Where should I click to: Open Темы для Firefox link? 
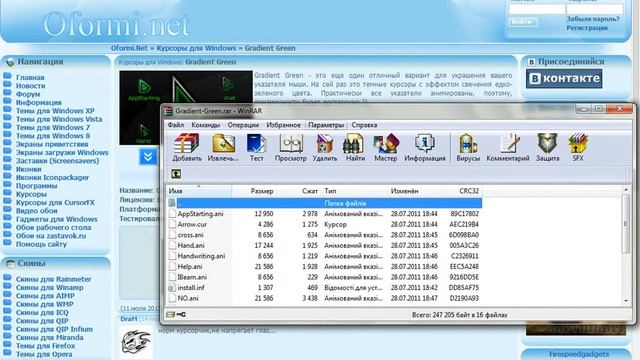pyautogui.click(x=45, y=346)
